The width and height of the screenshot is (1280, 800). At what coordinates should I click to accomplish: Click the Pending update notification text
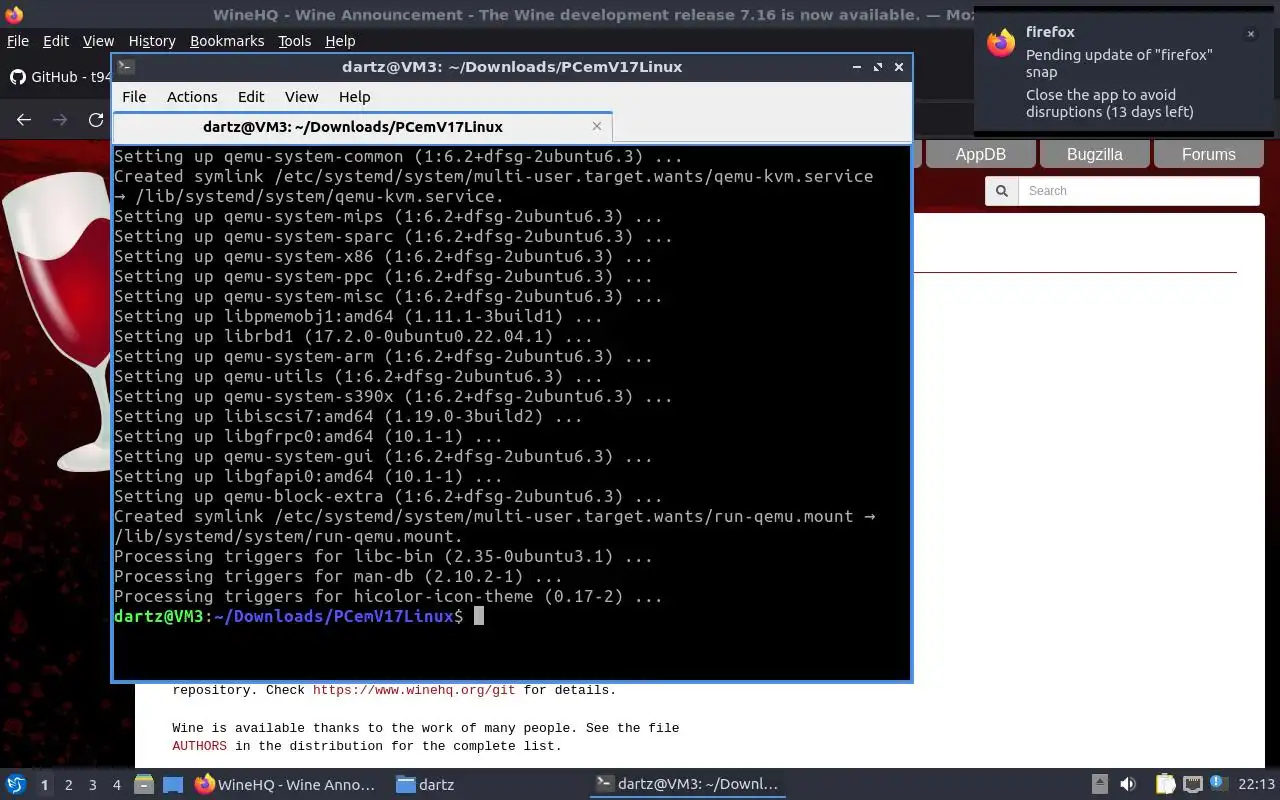pyautogui.click(x=1119, y=63)
